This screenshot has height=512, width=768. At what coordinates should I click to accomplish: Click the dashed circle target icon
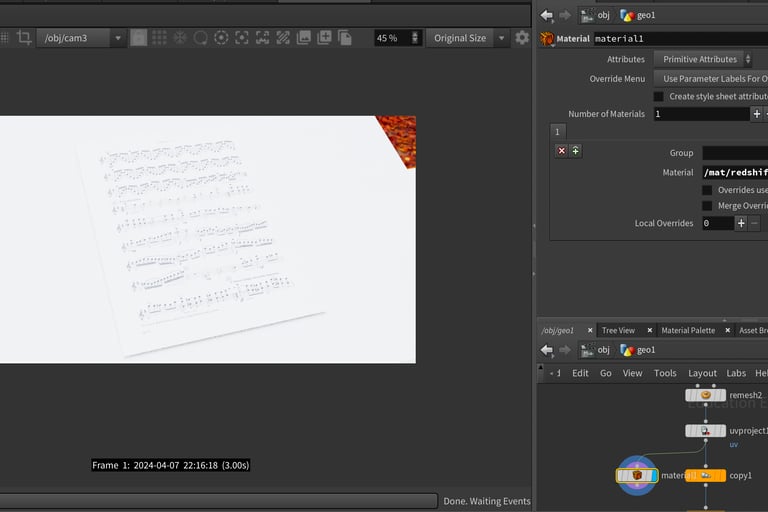[221, 38]
